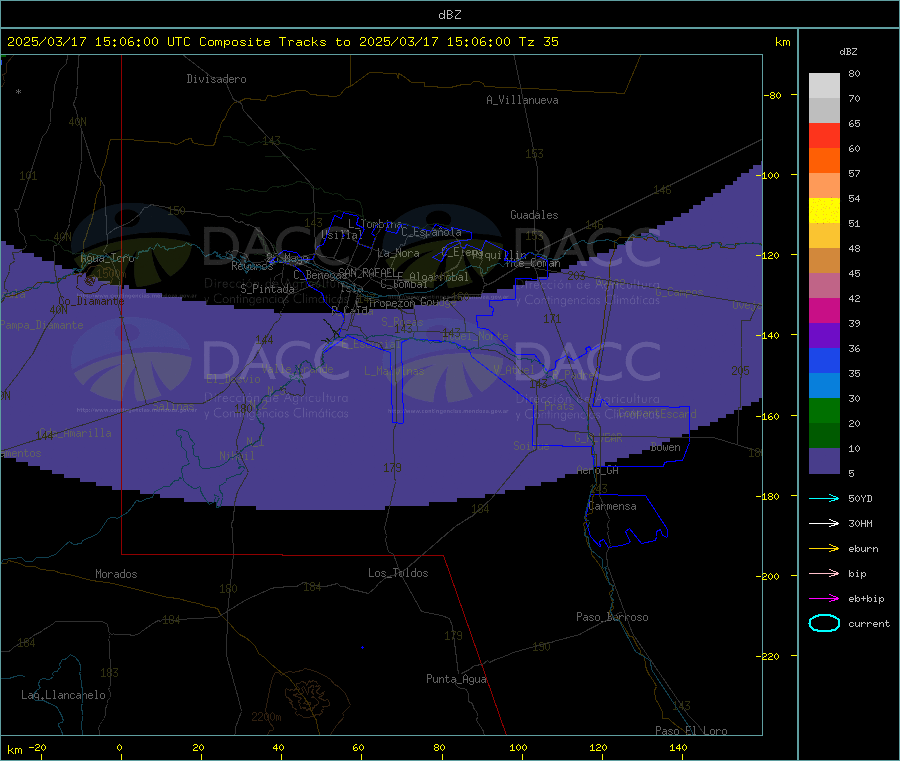Click the 'km' unit label at bottom left
The width and height of the screenshot is (900, 761).
(x=14, y=750)
